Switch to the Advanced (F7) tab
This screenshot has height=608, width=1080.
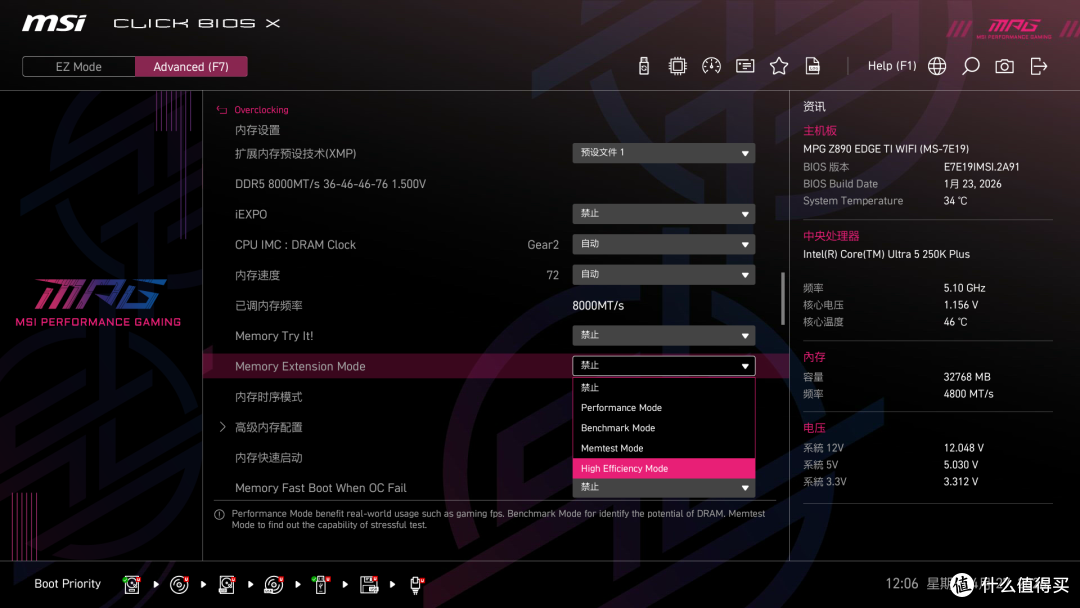click(x=191, y=67)
